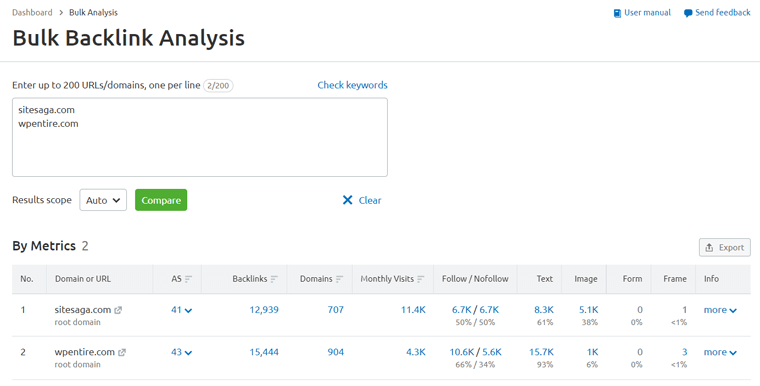Click the green Compare button

(x=161, y=200)
